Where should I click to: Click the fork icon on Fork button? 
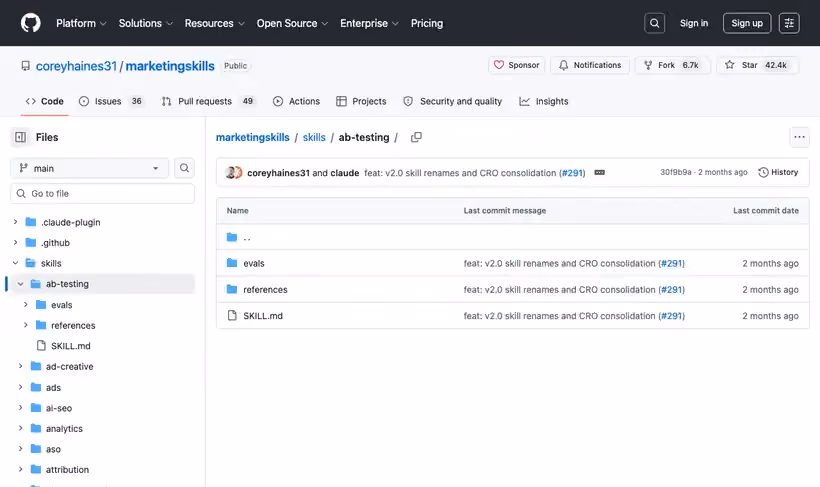pyautogui.click(x=648, y=65)
